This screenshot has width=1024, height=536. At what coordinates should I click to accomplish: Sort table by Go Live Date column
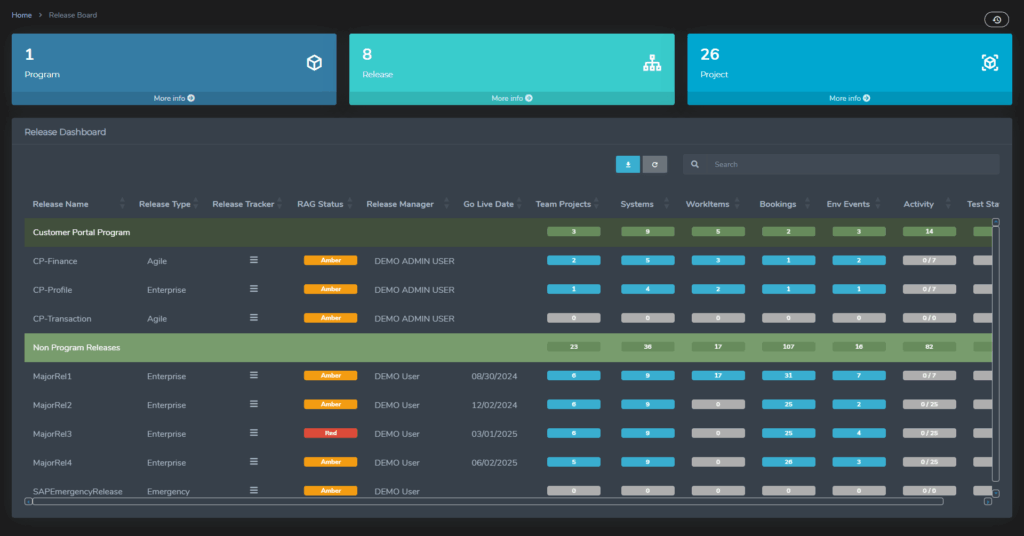[x=488, y=204]
